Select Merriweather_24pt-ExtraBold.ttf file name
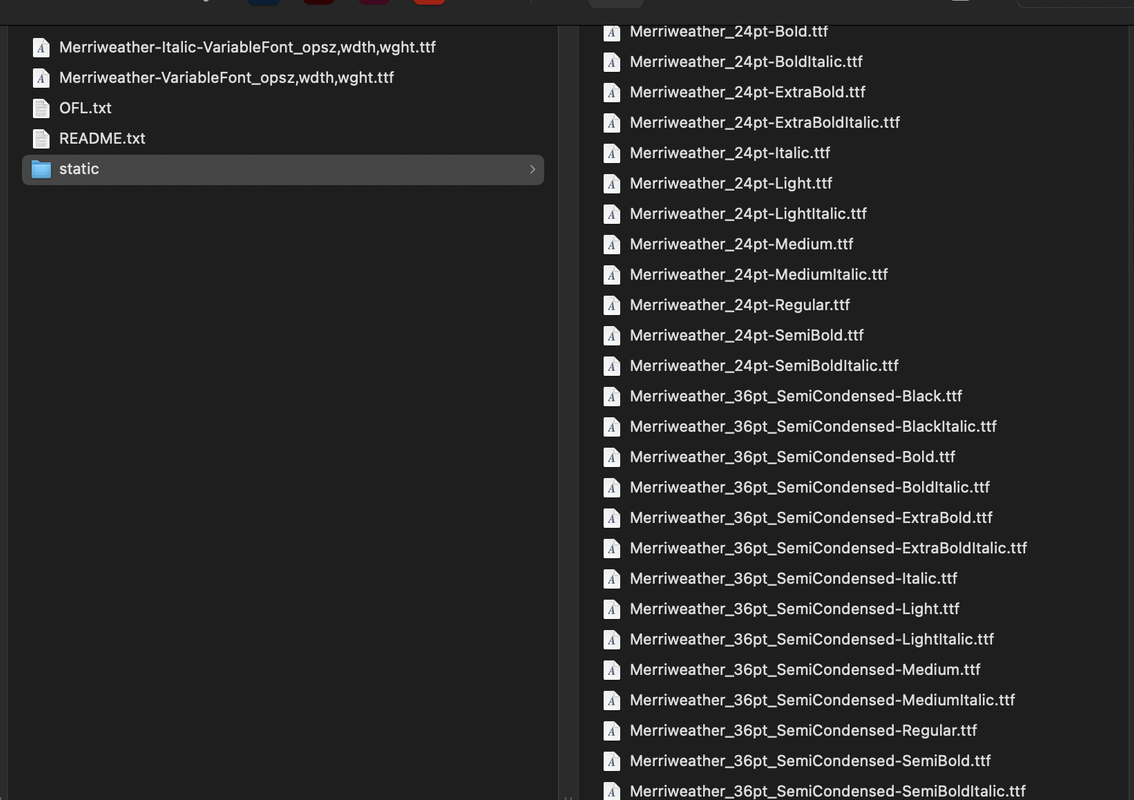This screenshot has width=1134, height=800. [x=748, y=92]
